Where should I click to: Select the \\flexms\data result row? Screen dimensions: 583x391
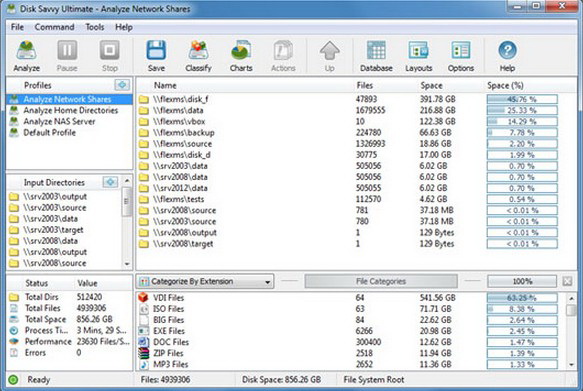coord(356,110)
